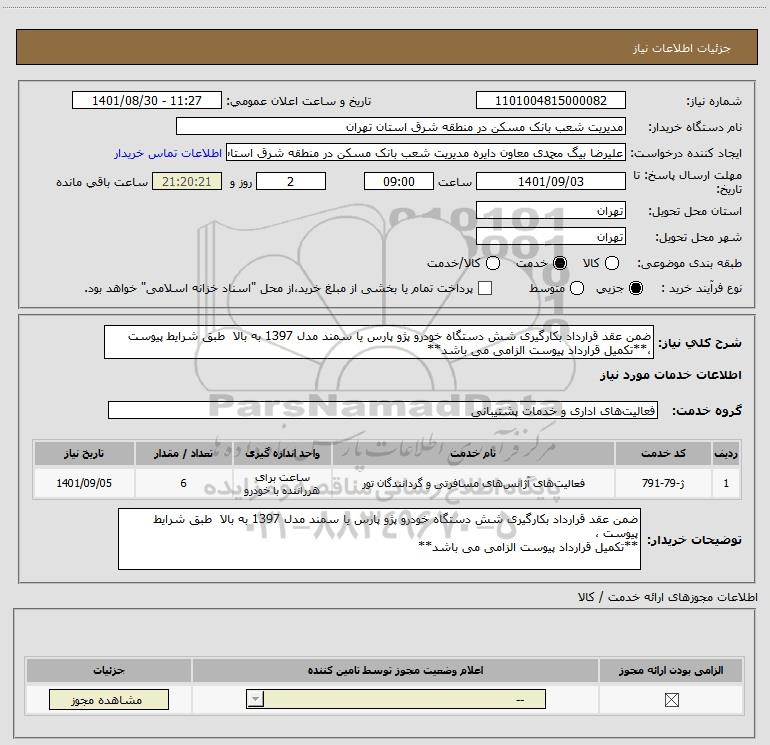Click the buyer organization name field

point(401,127)
